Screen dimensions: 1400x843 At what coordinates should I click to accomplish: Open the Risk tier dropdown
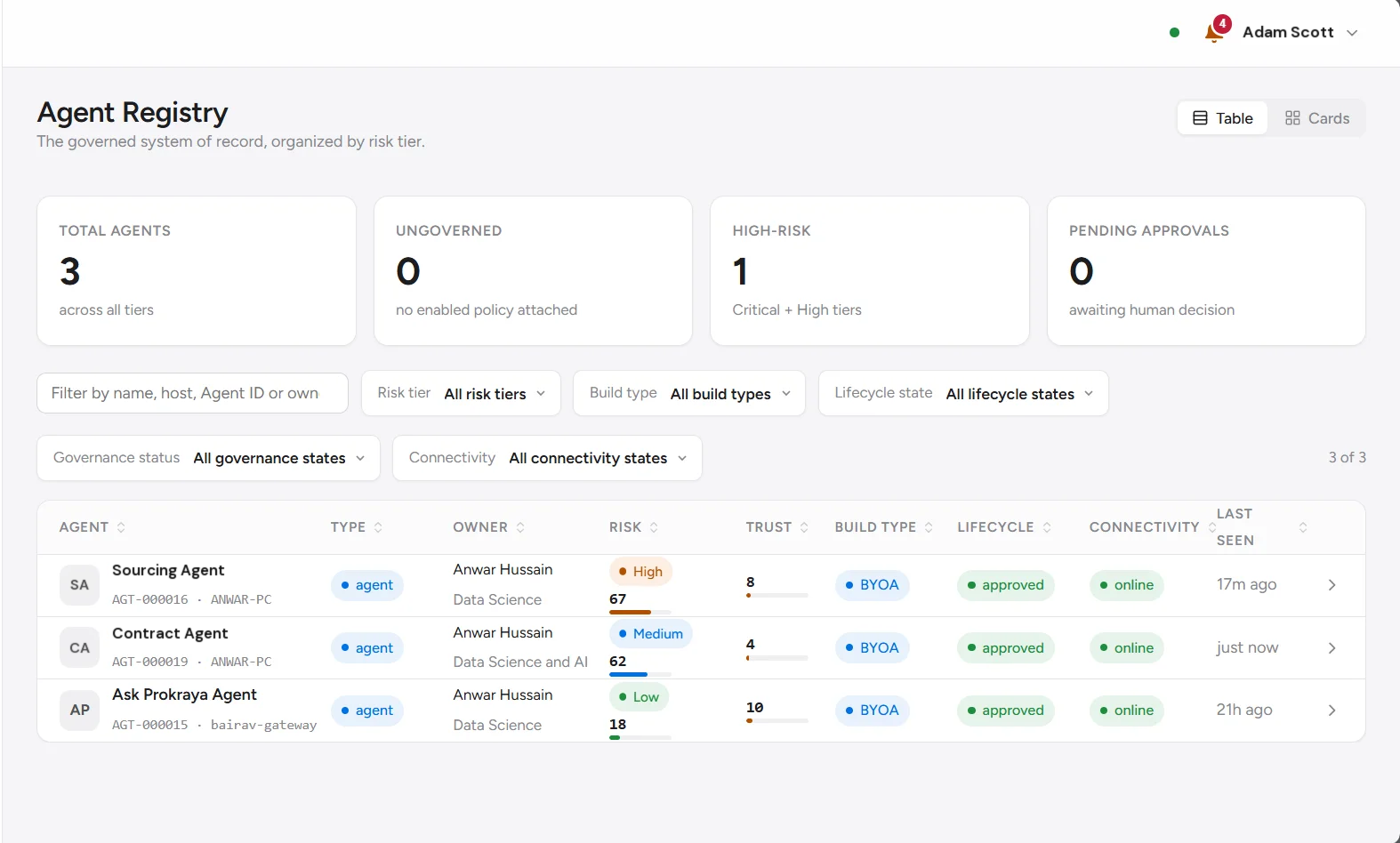[461, 393]
